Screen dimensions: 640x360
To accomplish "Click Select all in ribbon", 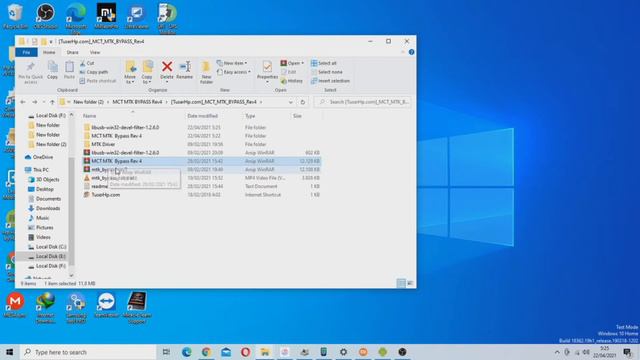I will point(324,63).
